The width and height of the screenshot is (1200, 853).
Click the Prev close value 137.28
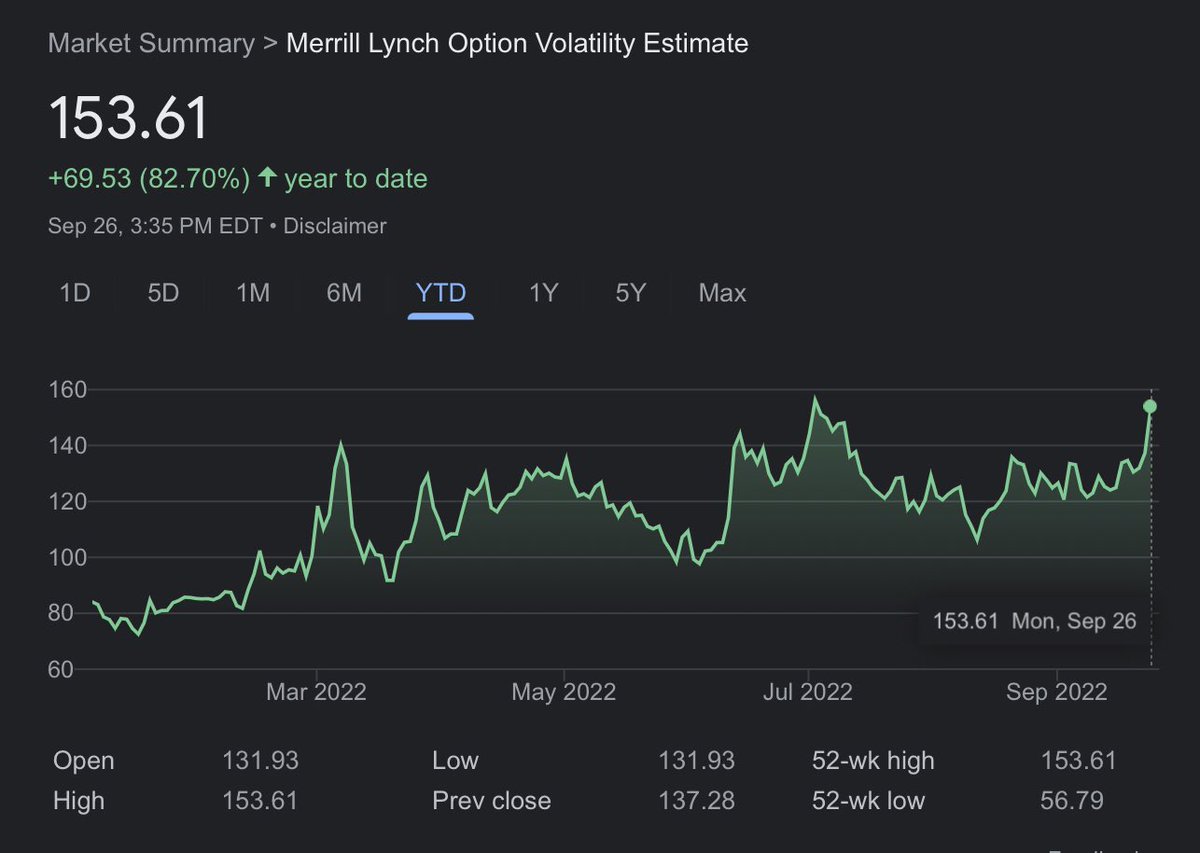pos(696,801)
